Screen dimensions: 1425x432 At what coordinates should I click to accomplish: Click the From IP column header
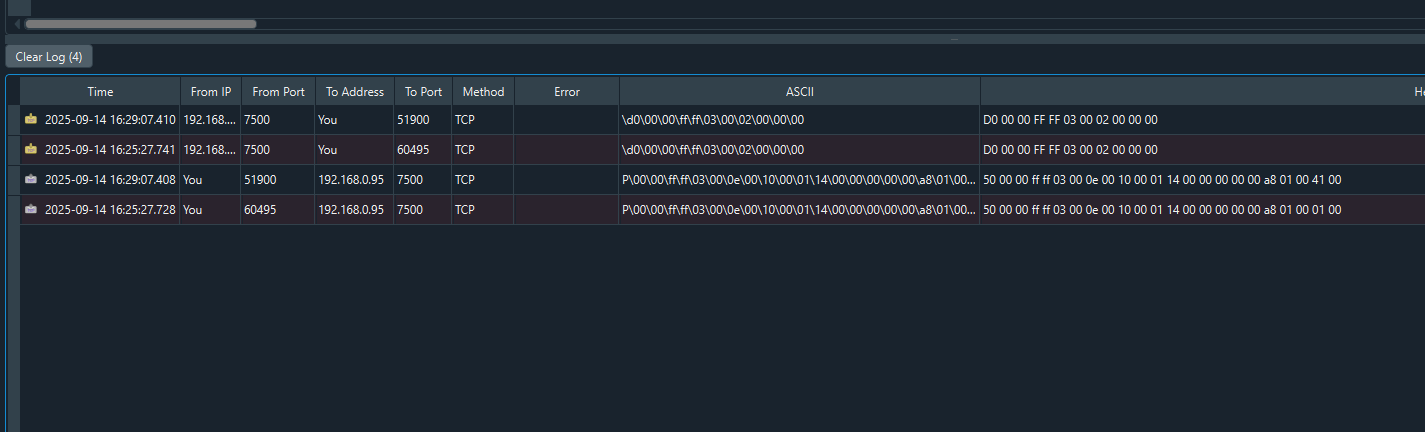point(210,91)
